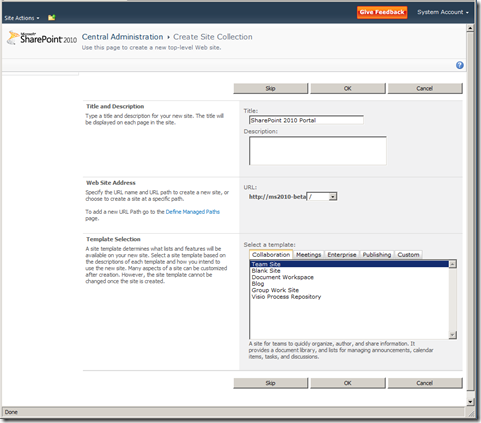Click the top Skip button
Screen dimensions: 481x423
tap(270, 88)
